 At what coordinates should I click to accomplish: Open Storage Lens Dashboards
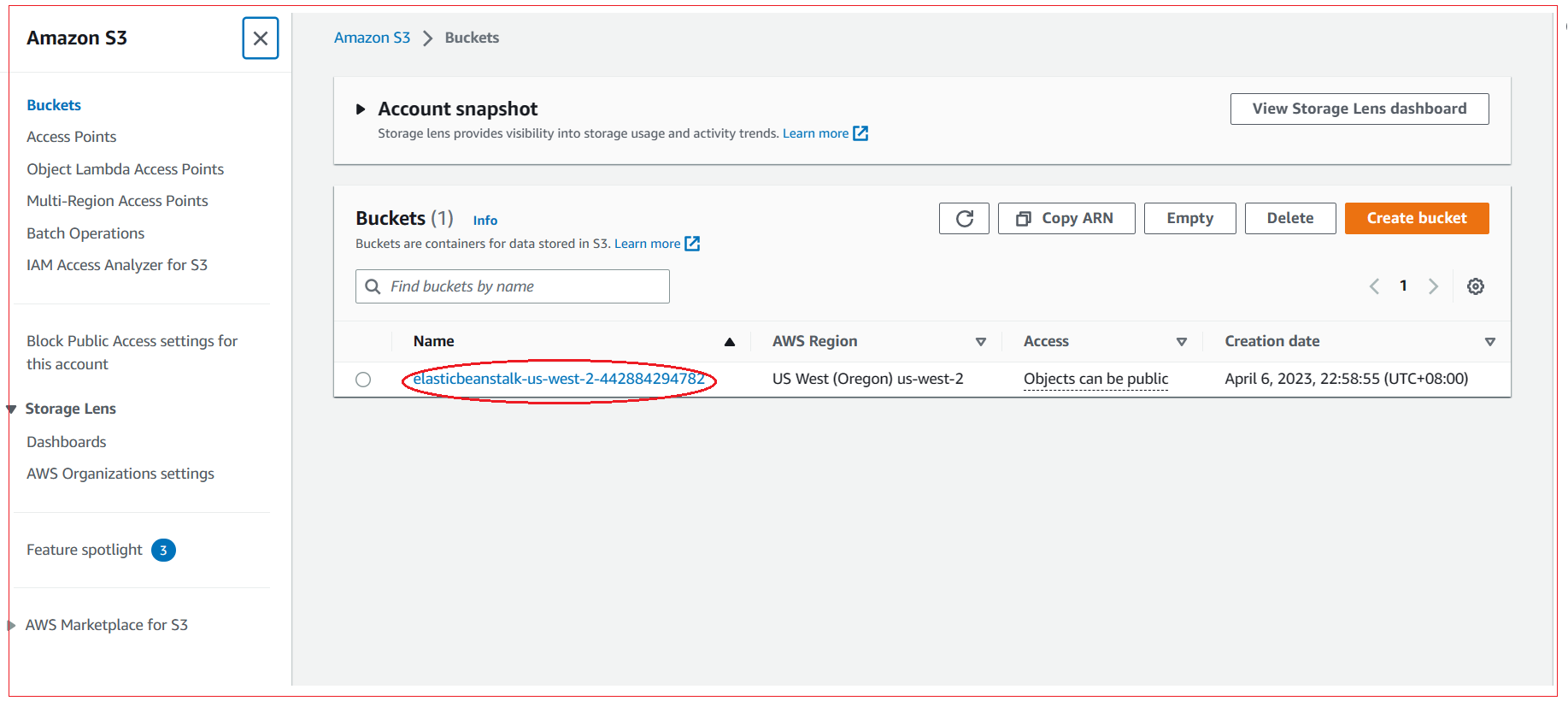tap(67, 442)
